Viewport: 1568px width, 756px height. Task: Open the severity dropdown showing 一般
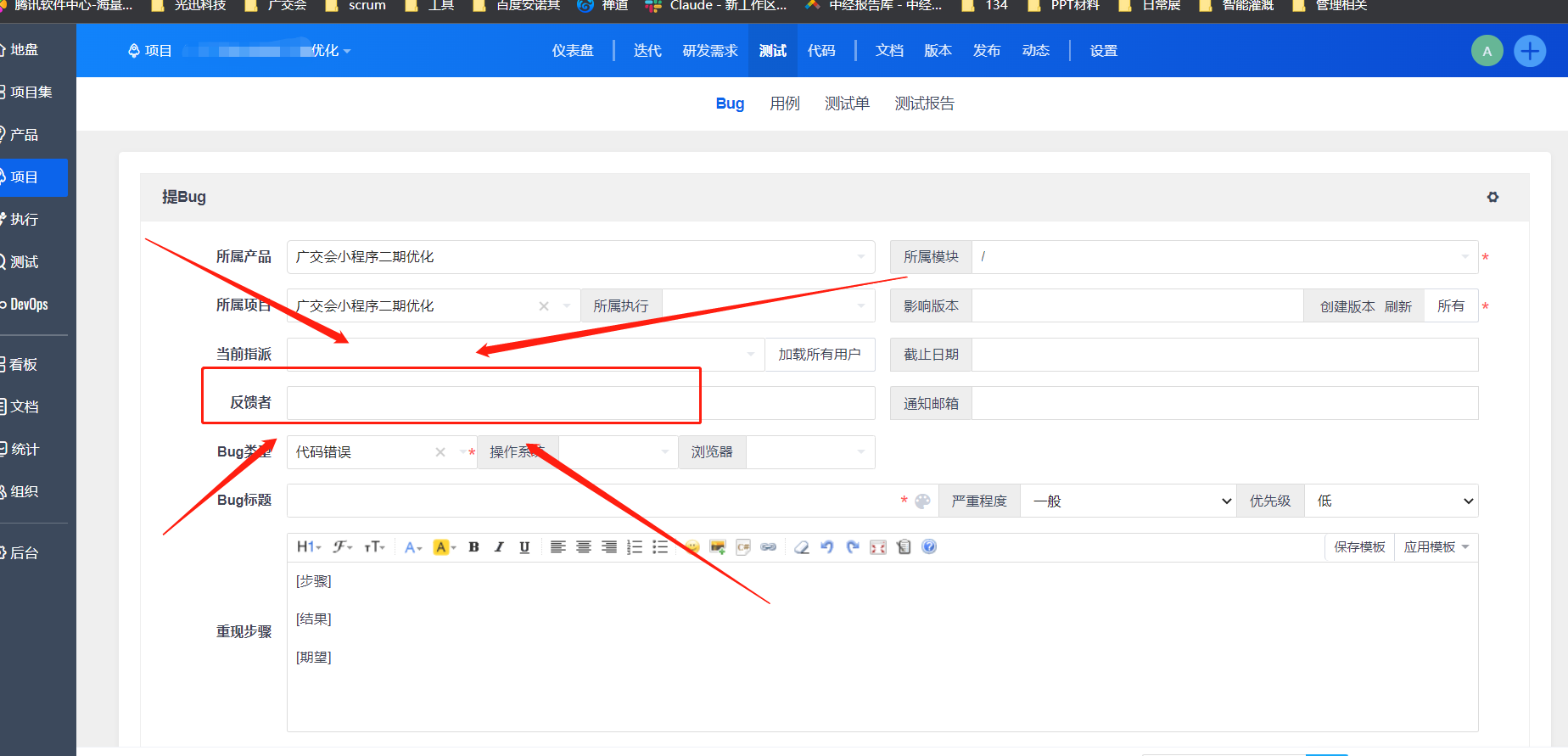tap(1128, 501)
